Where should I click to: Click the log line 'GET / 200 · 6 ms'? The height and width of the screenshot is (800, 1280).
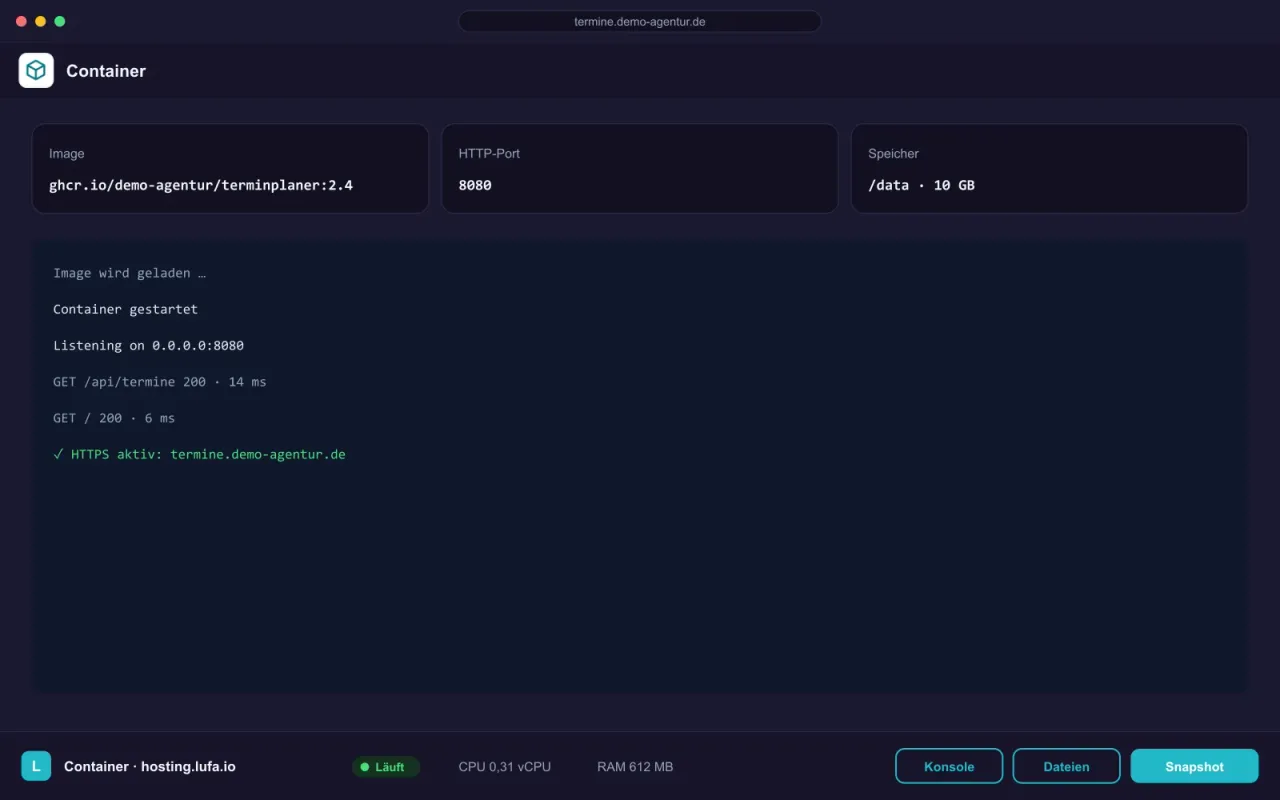(114, 418)
